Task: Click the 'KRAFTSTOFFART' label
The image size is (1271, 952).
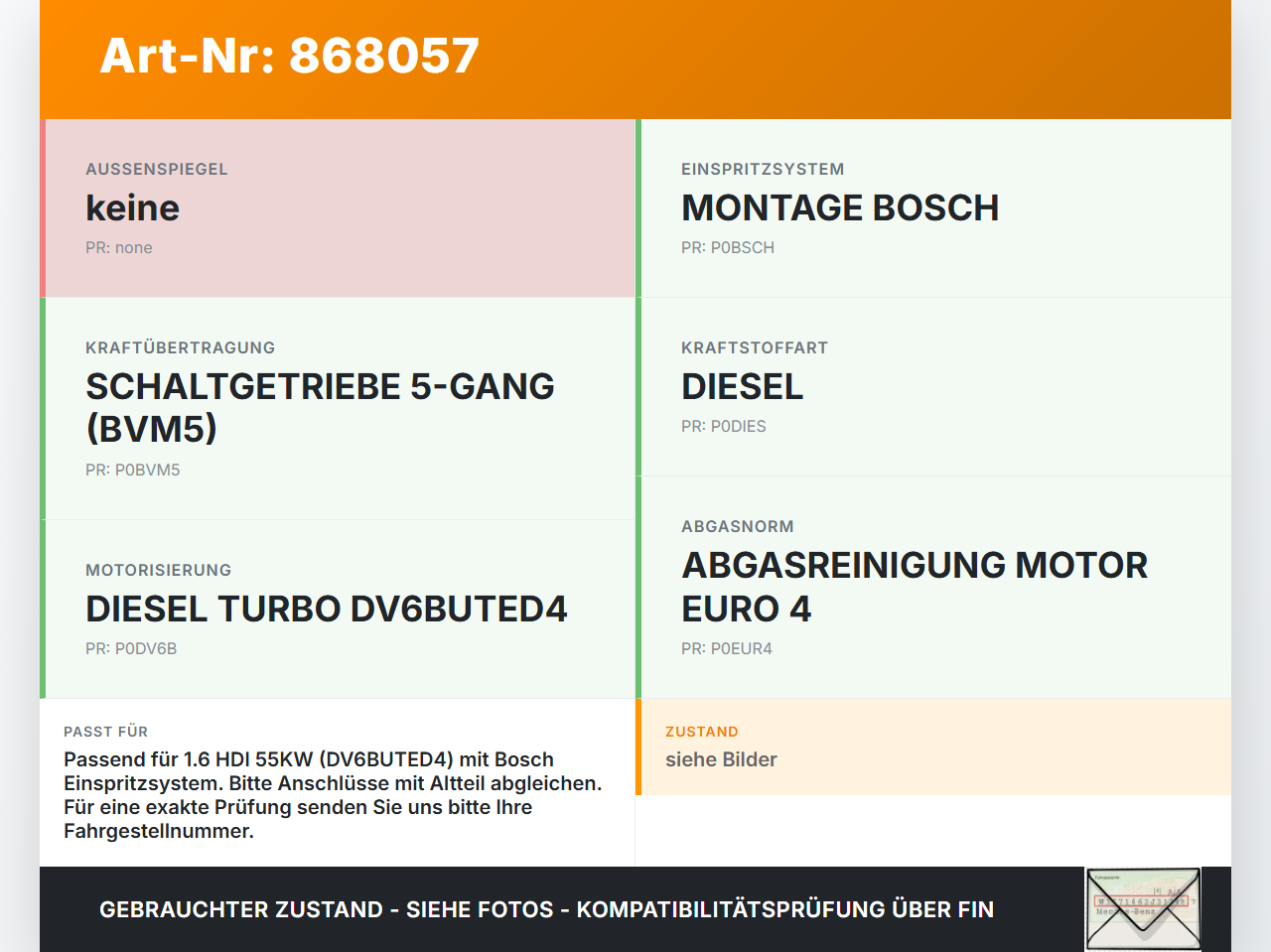Action: pos(755,347)
